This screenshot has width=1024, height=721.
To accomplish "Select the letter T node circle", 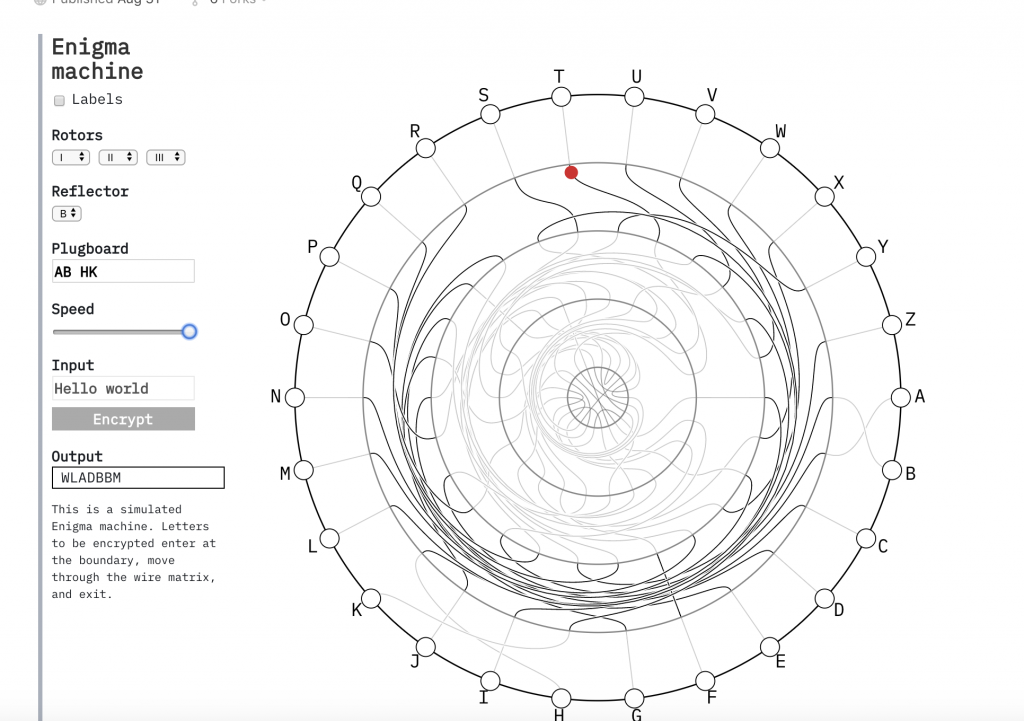I will point(561,97).
